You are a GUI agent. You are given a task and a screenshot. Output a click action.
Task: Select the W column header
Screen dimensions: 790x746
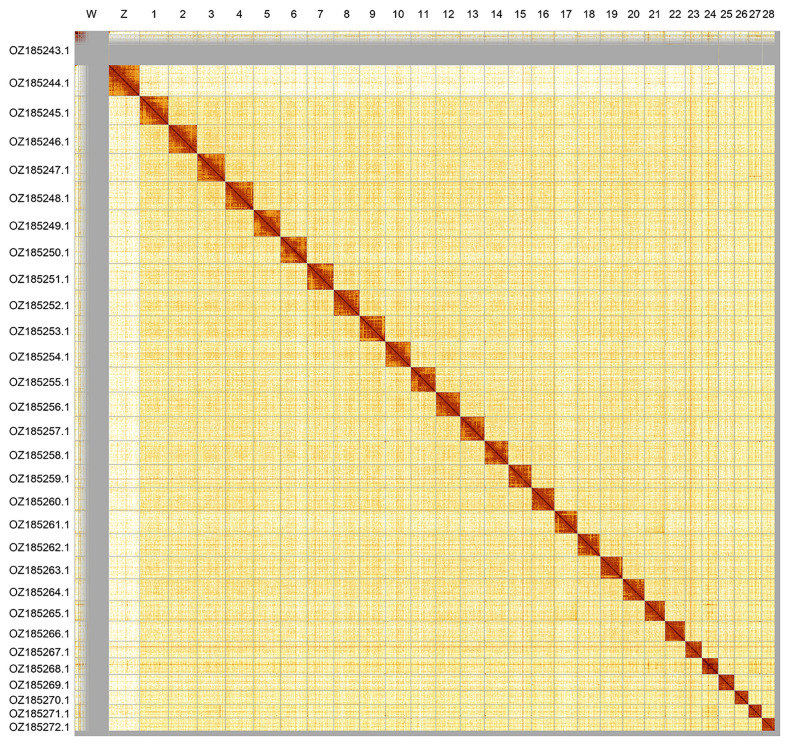click(91, 14)
